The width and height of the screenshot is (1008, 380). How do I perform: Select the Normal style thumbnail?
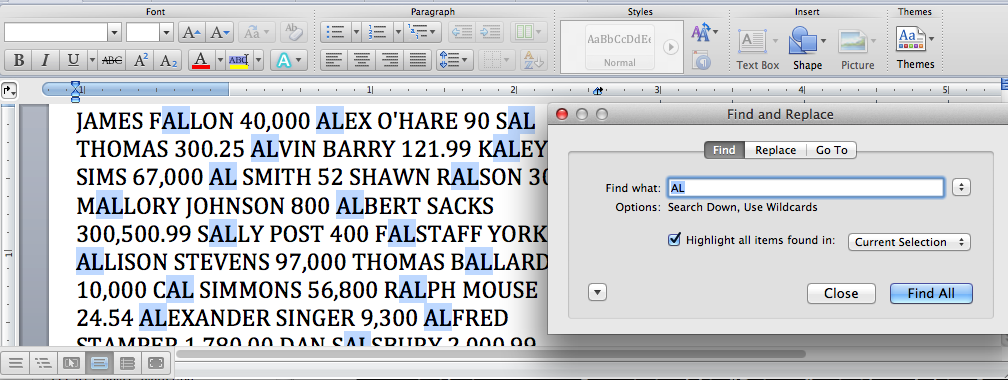(620, 46)
